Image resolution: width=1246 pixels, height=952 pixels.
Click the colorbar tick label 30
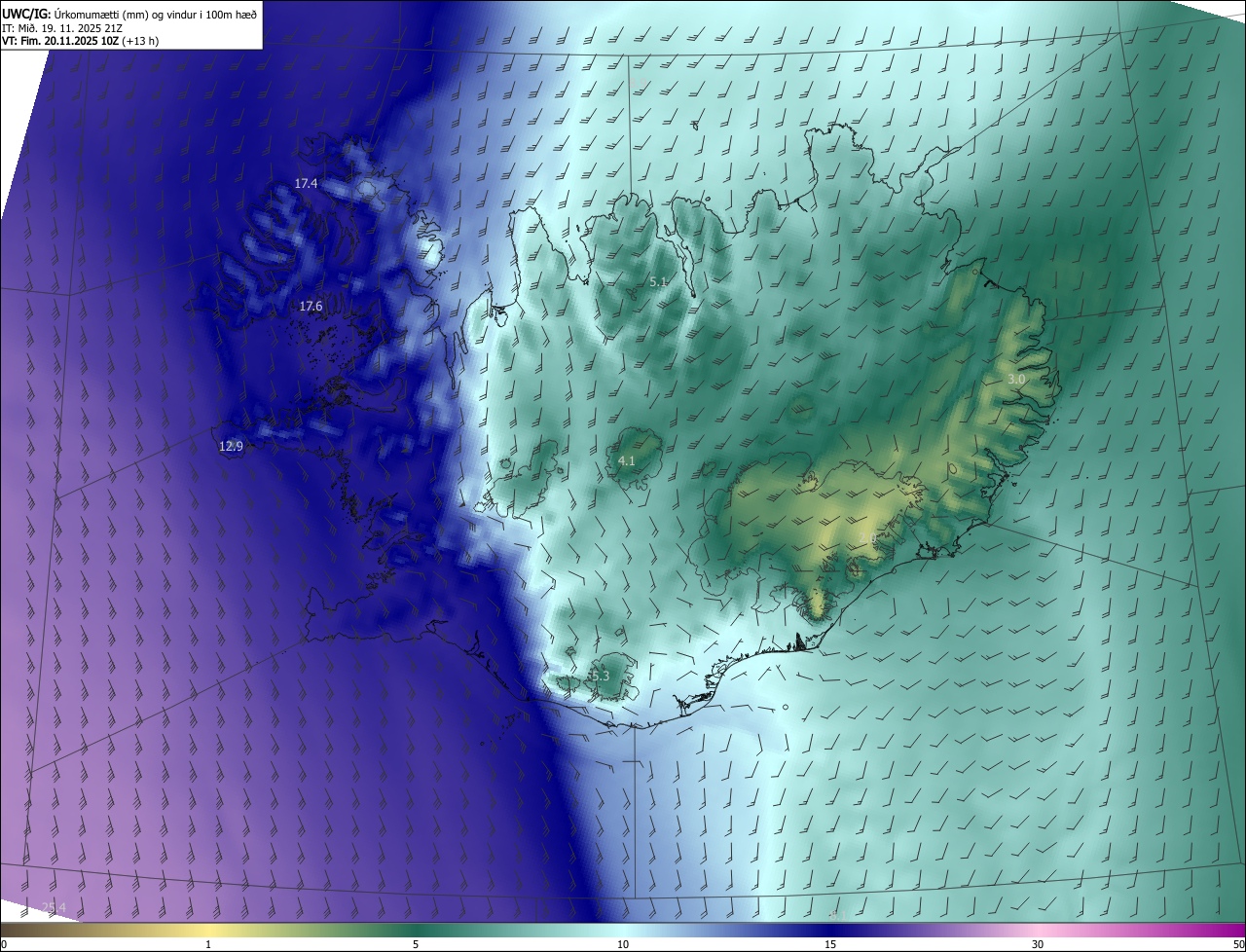tap(1038, 944)
